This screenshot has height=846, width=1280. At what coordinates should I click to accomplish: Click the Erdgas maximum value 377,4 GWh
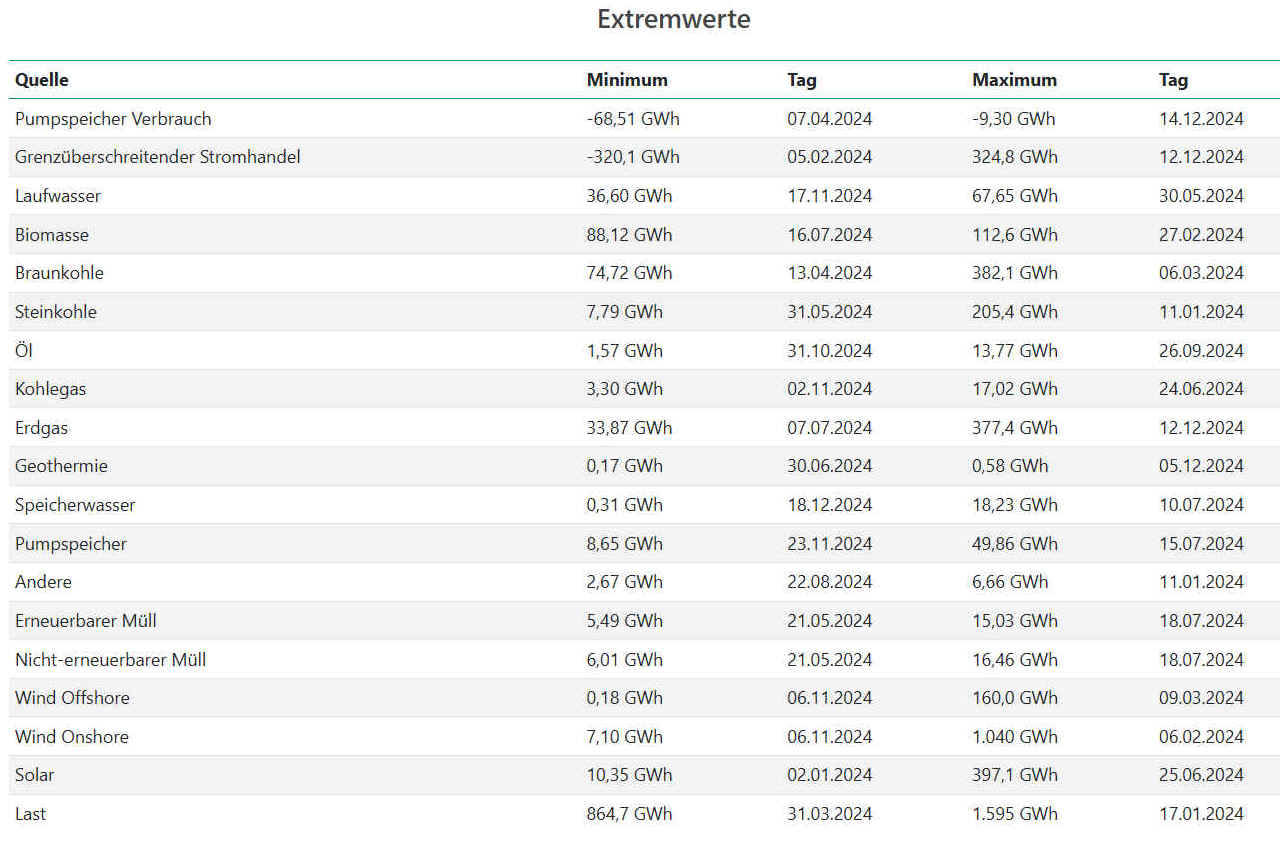point(1015,428)
